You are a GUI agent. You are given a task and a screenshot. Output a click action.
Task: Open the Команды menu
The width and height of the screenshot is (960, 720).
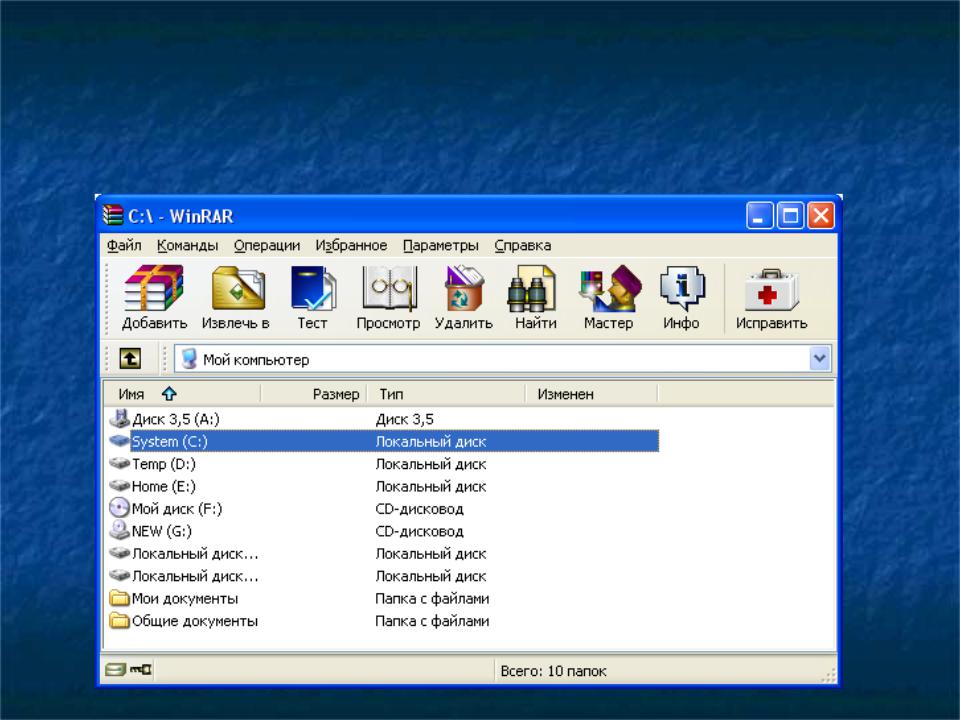[187, 246]
